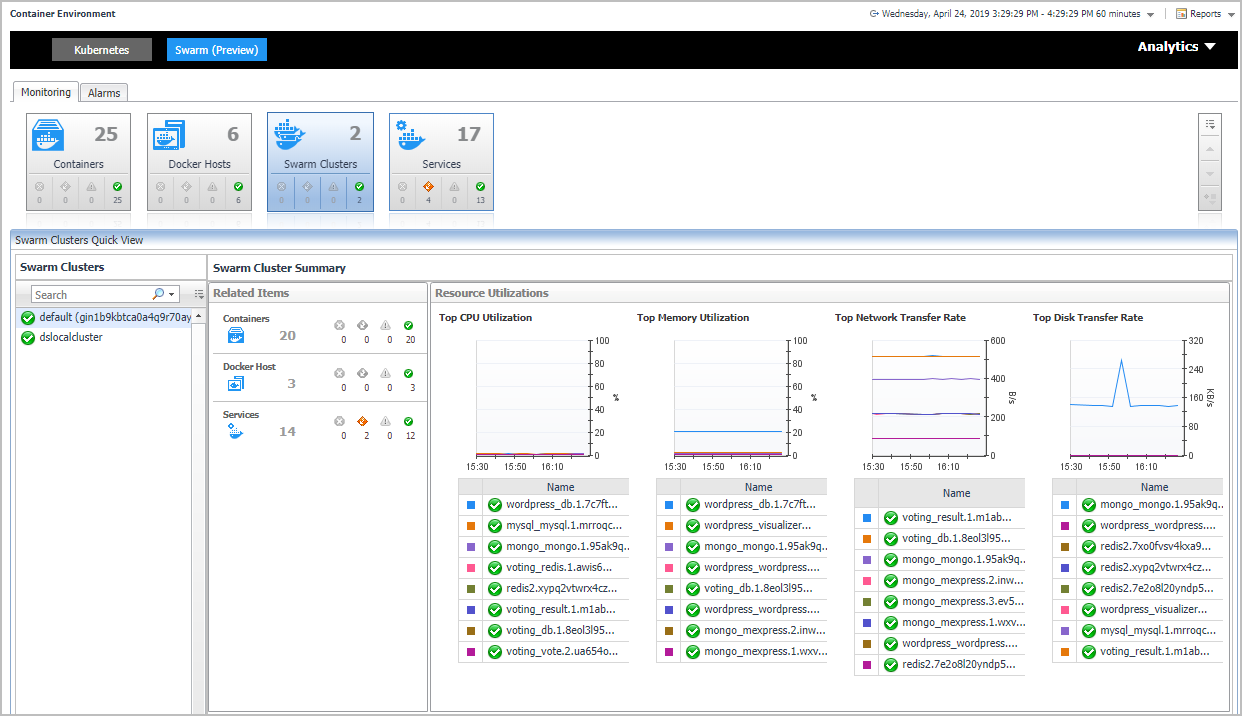Click the Docker Hosts tile icon
Screen dimensions: 1242x716
(169, 135)
